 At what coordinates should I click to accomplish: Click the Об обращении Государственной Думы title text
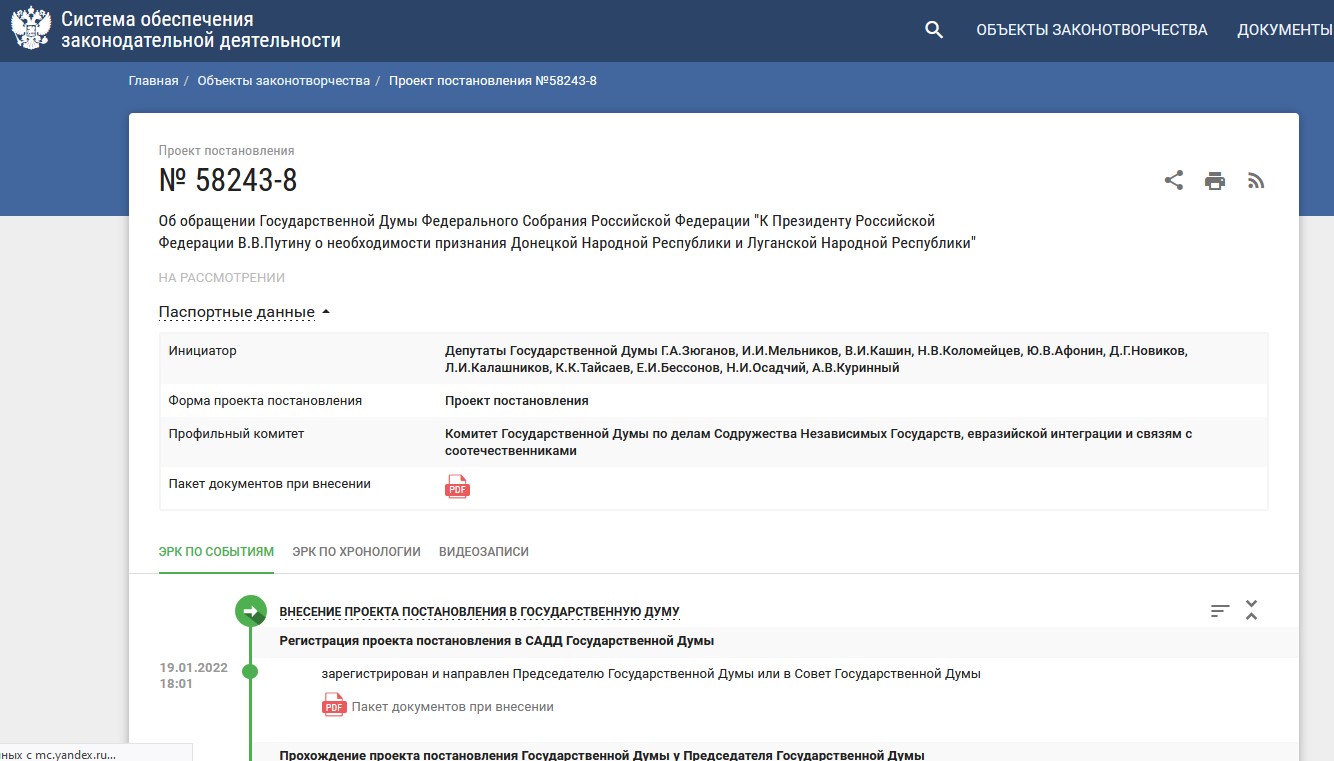[x=567, y=231]
